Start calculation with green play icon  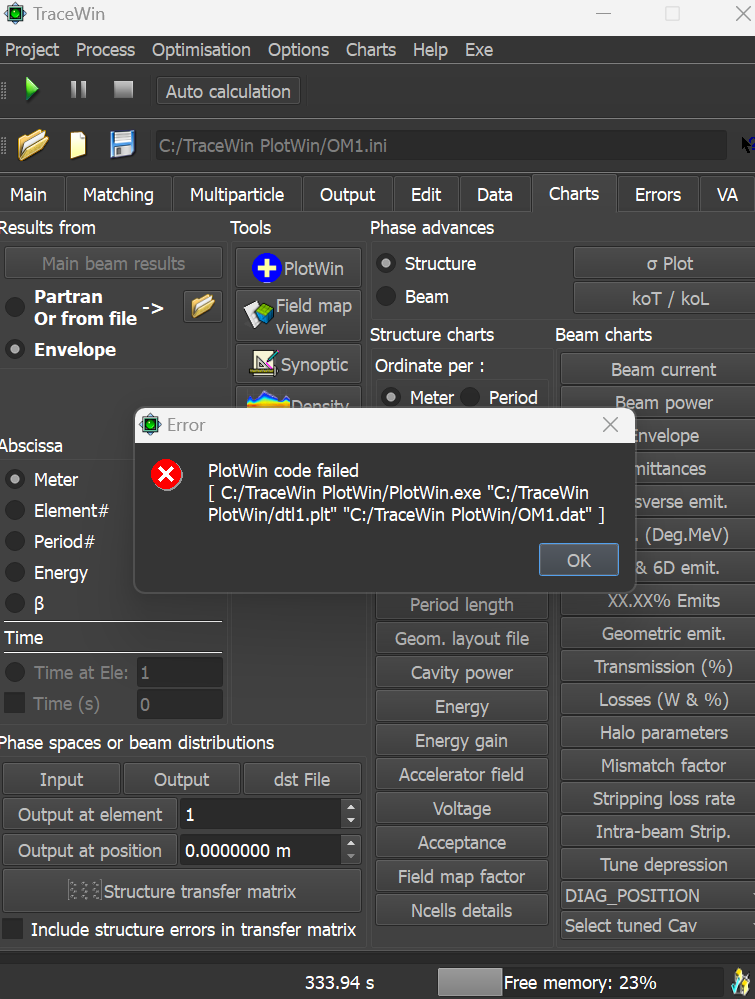pyautogui.click(x=32, y=89)
